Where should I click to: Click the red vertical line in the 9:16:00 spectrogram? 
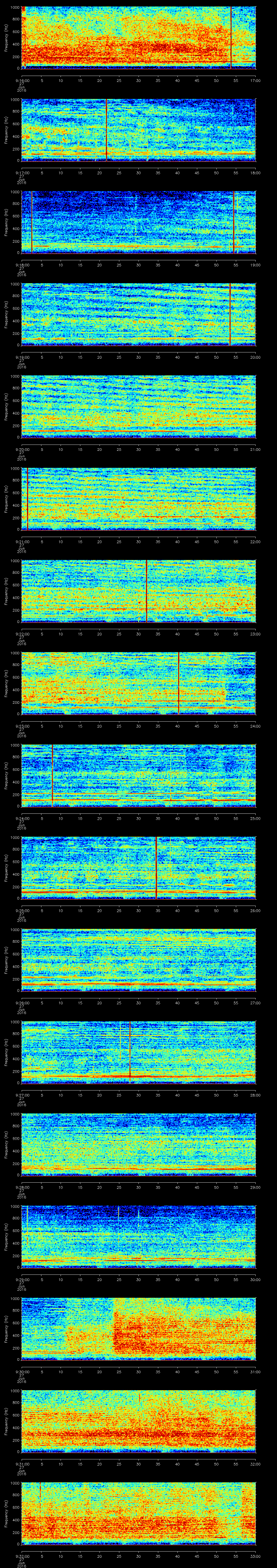pyautogui.click(x=231, y=38)
